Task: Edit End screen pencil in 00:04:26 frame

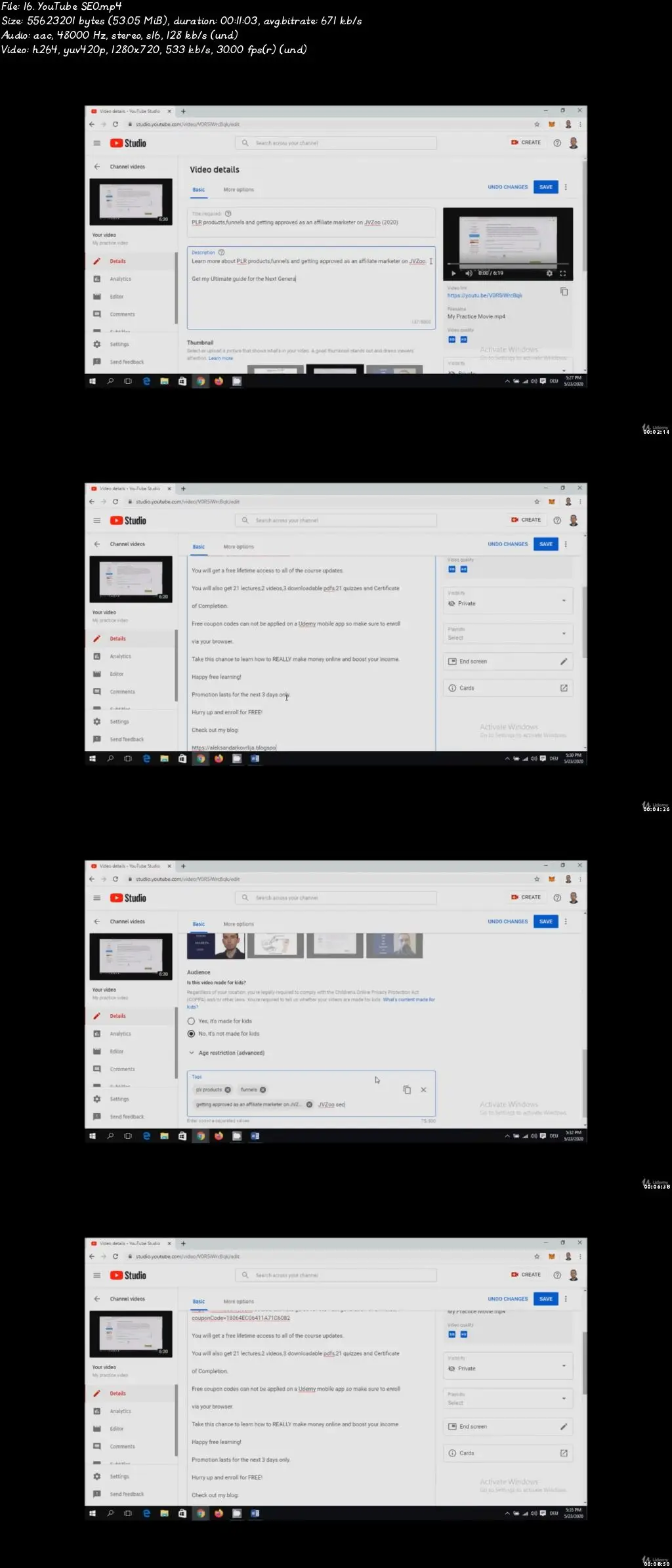Action: [x=564, y=662]
